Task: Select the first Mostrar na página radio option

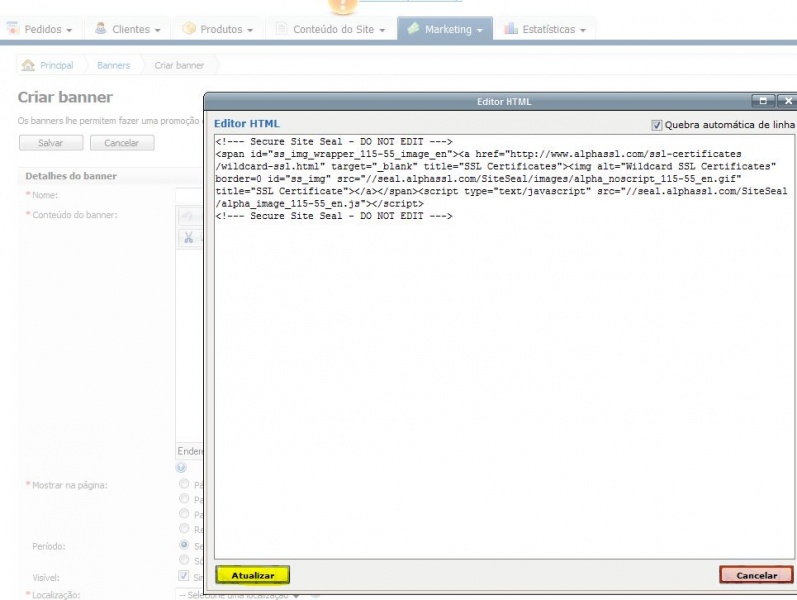Action: (184, 484)
